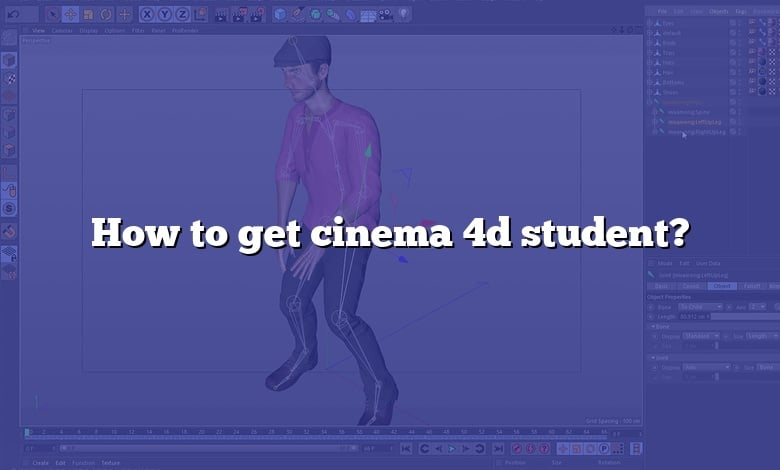Open the Material Manager Texture menu

click(x=110, y=463)
